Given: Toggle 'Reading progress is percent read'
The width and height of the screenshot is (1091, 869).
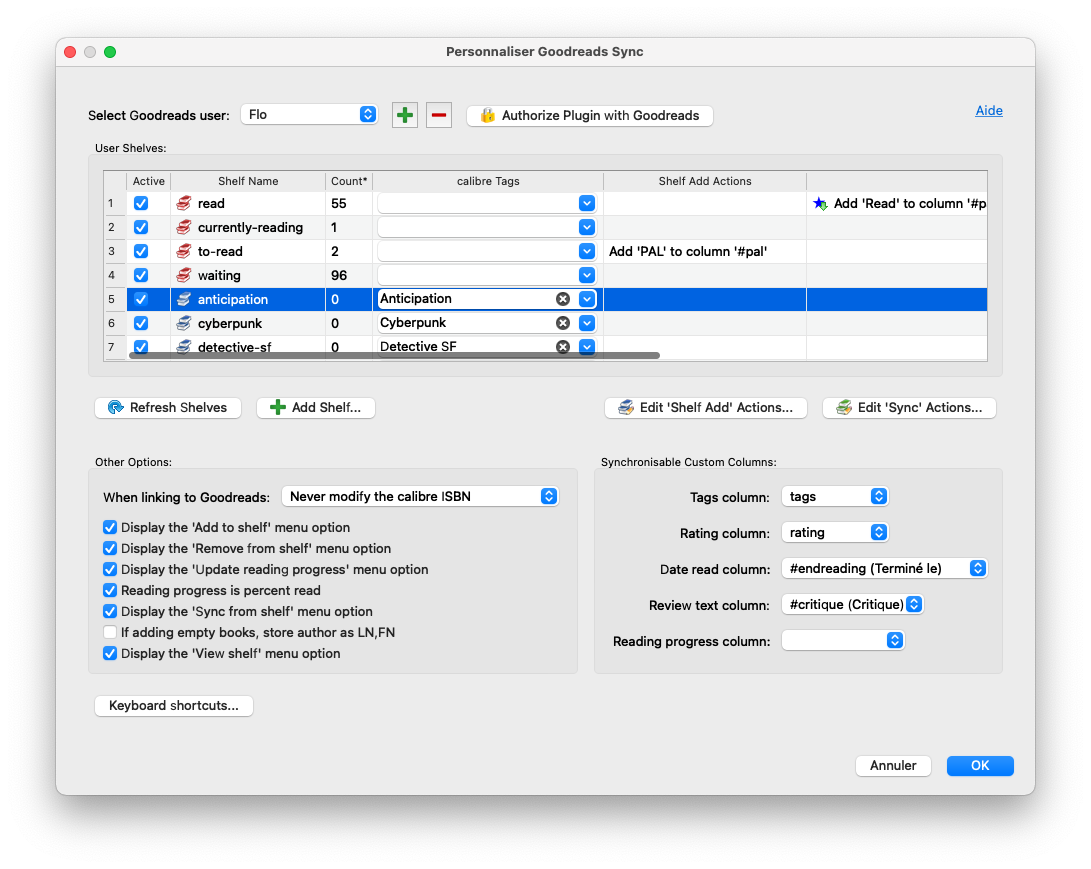Looking at the screenshot, I should coord(110,590).
